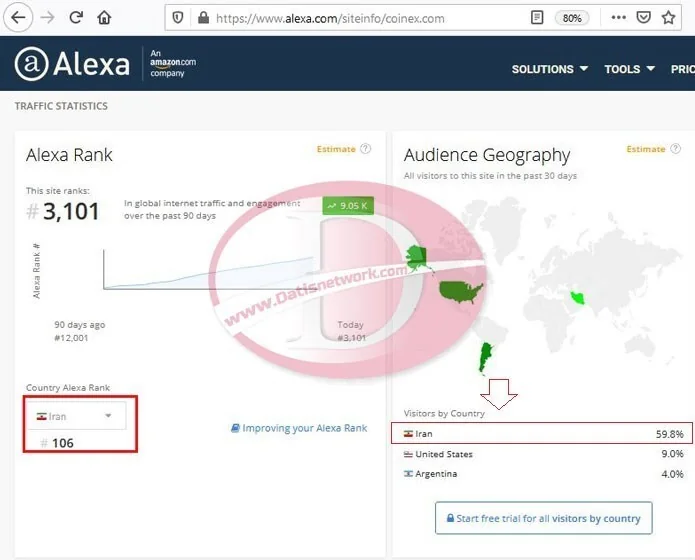Select the Iran row in Visitors by Country

(x=541, y=434)
